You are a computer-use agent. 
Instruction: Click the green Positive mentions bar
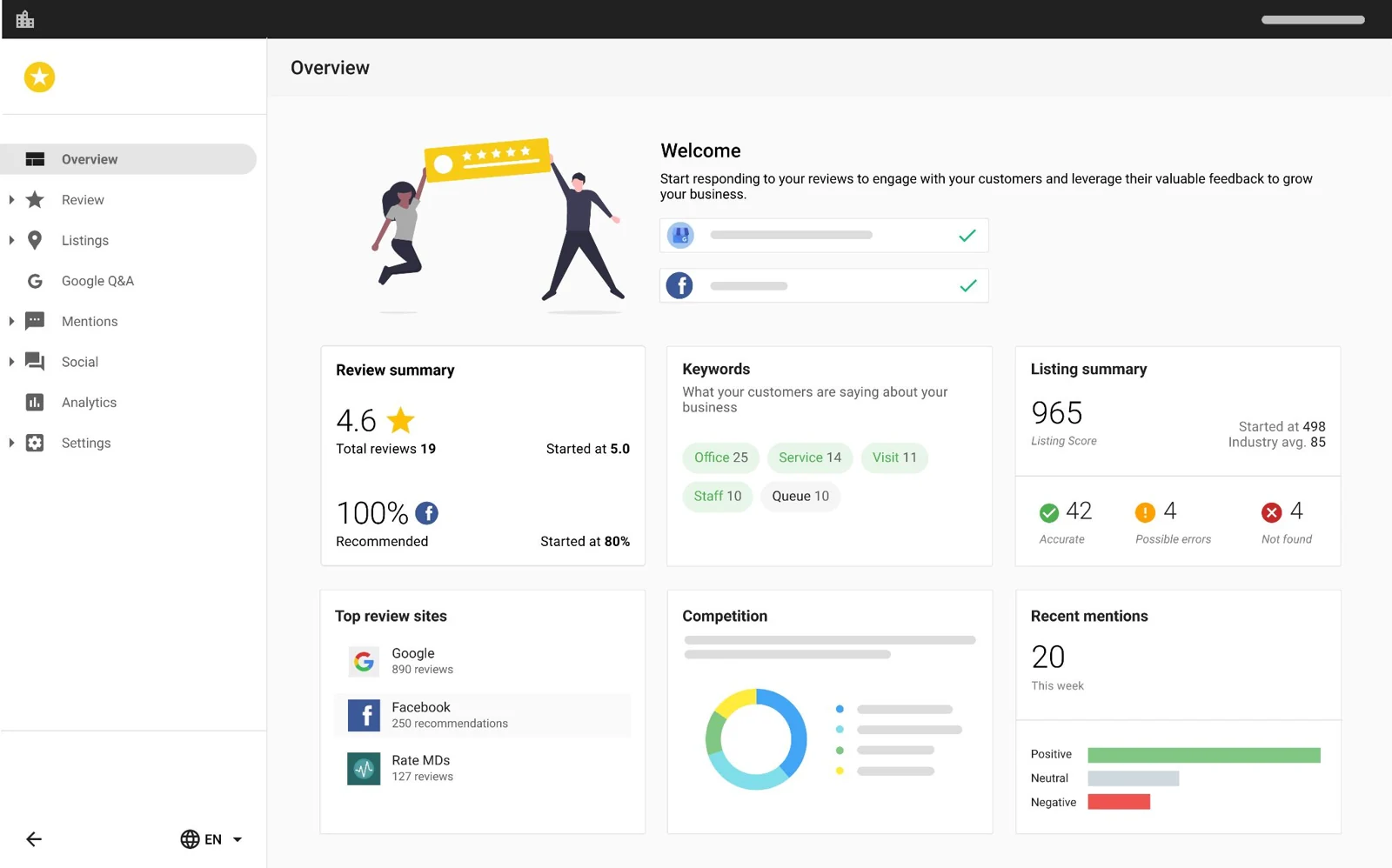(x=1204, y=755)
